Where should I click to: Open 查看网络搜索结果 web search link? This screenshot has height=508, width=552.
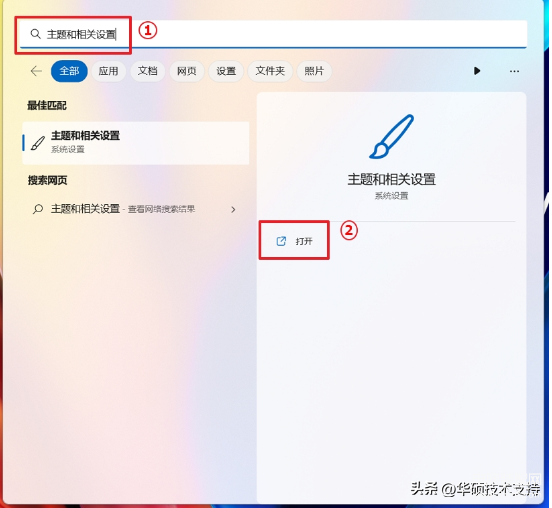161,209
